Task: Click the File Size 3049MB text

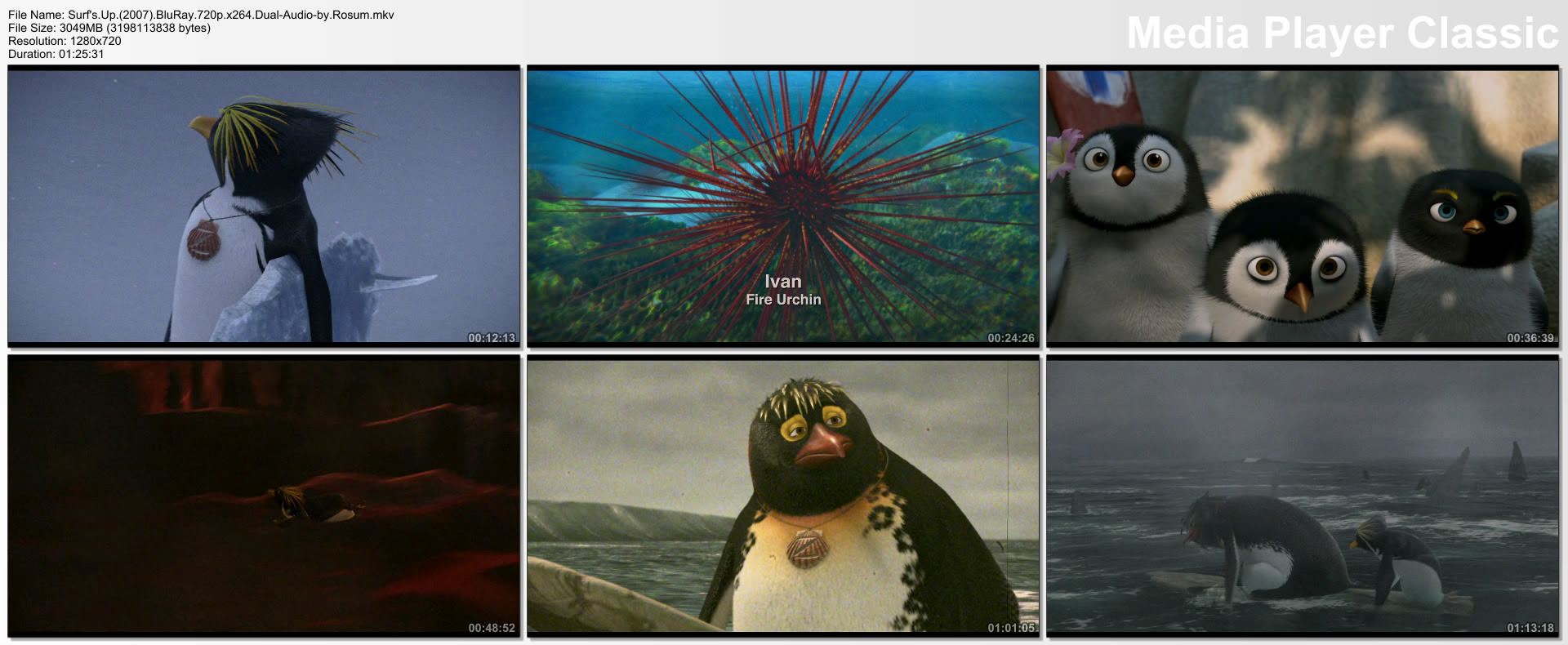Action: (109, 28)
